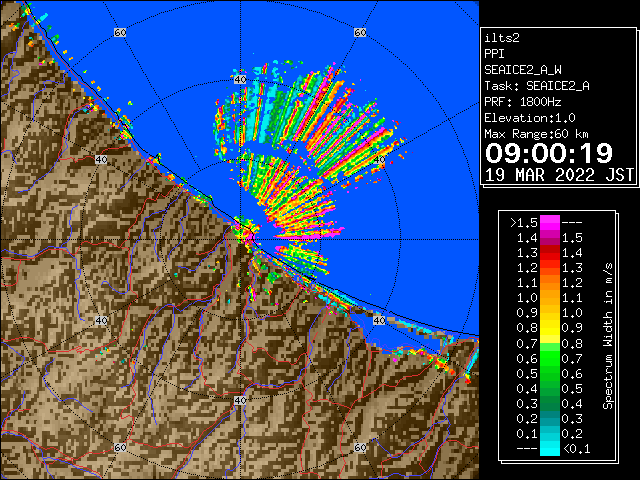This screenshot has height=480, width=640.
Task: Click the radar site at the range rings' center
Action: [240, 240]
